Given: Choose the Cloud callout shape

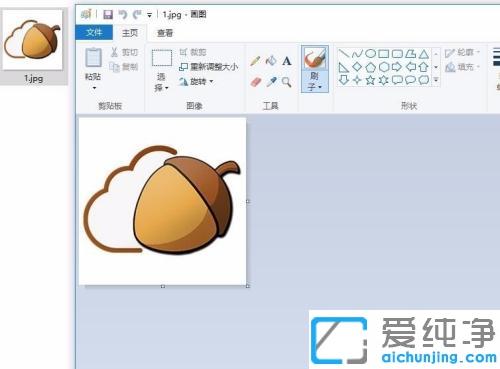Looking at the screenshot, I should pos(424,80).
